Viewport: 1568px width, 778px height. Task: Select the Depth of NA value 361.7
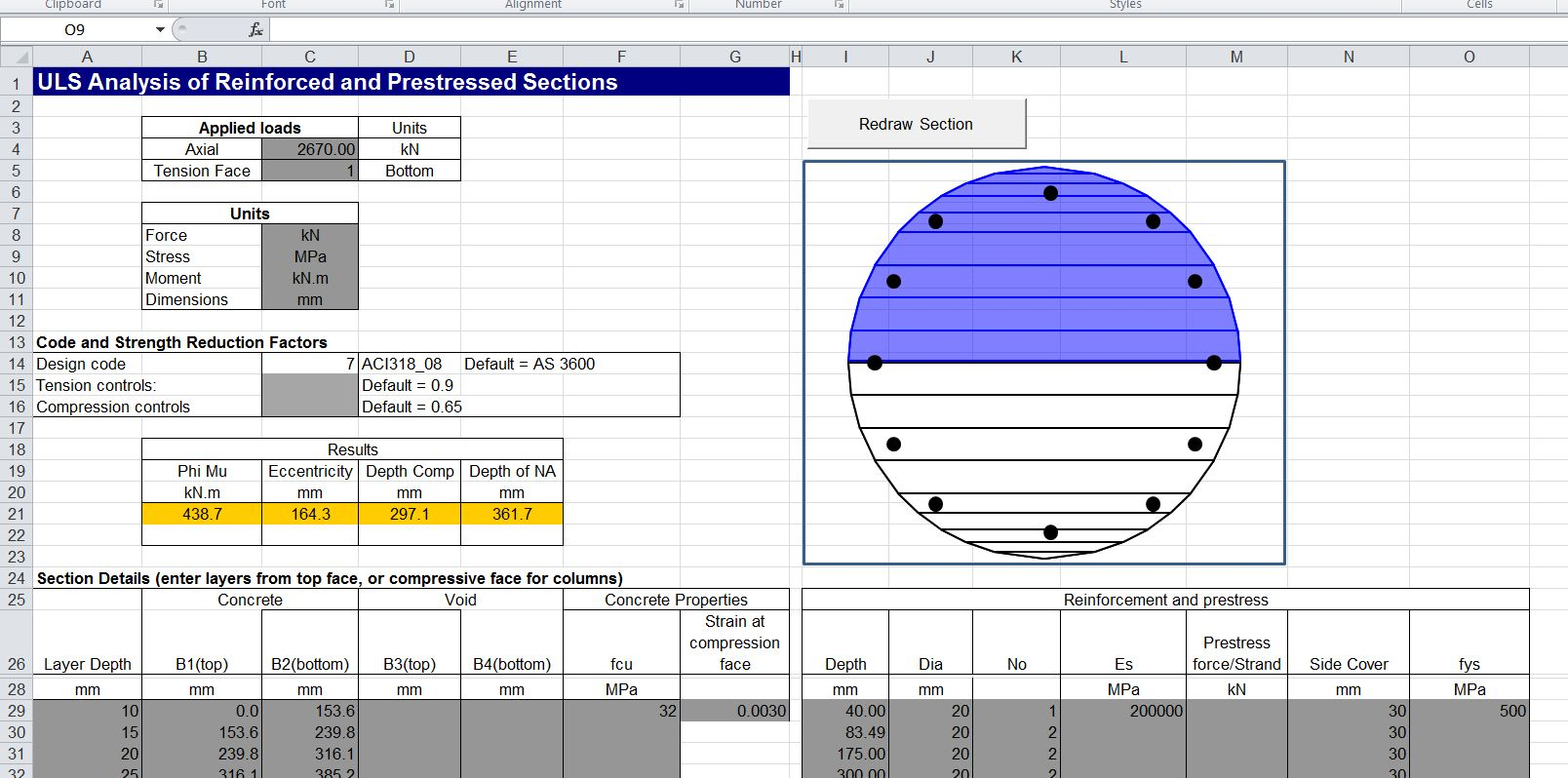(512, 514)
